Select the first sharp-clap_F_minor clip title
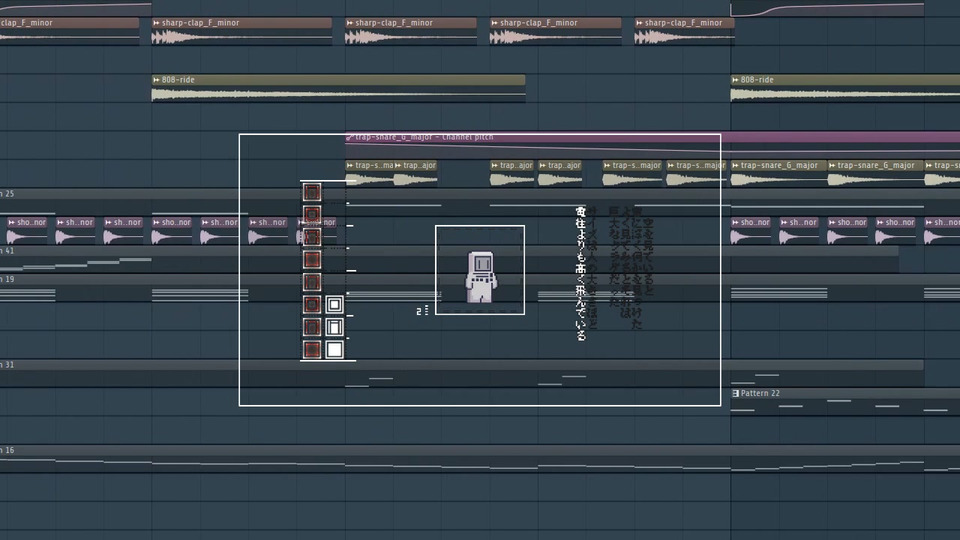This screenshot has height=540, width=960. pos(200,23)
